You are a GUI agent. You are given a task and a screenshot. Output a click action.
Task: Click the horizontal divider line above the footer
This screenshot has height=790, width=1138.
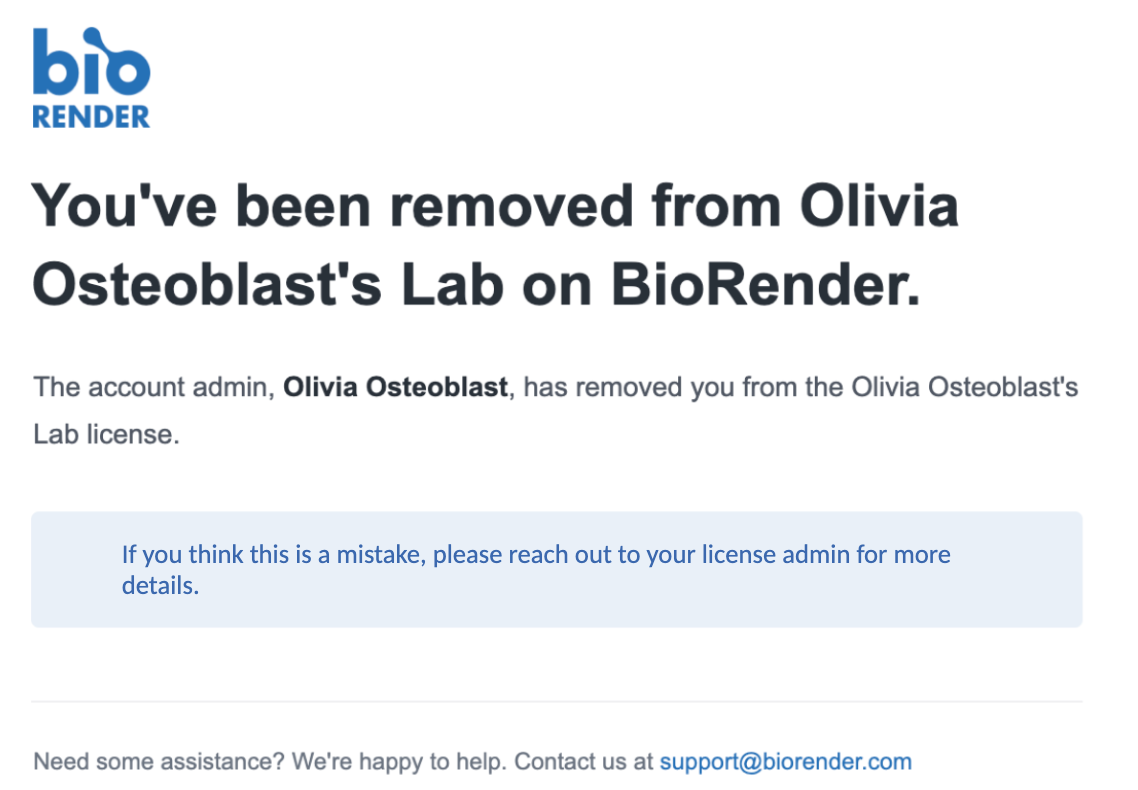pyautogui.click(x=556, y=702)
